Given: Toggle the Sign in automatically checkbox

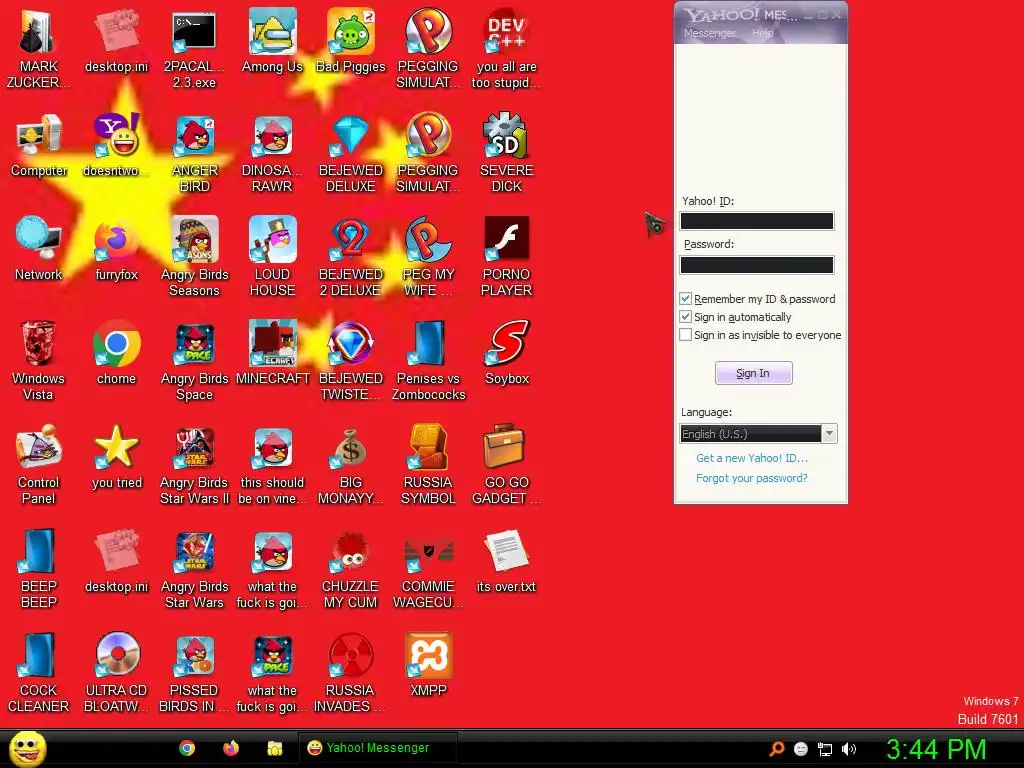Looking at the screenshot, I should pyautogui.click(x=685, y=317).
